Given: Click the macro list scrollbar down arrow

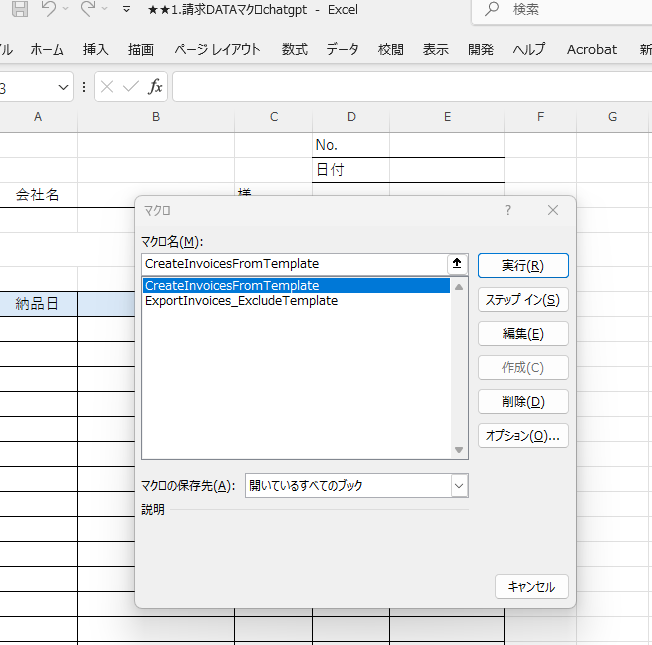Looking at the screenshot, I should (459, 451).
